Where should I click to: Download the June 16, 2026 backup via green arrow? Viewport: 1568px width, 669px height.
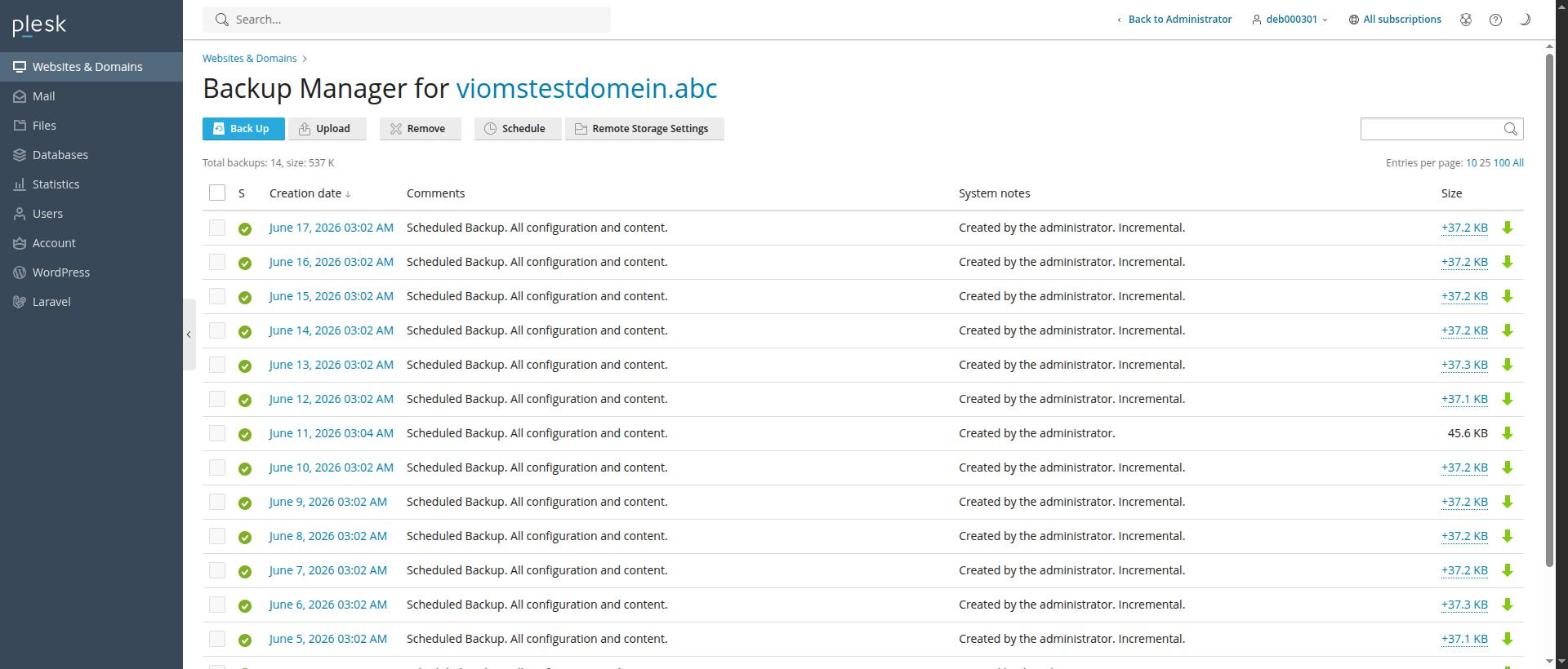(1507, 262)
